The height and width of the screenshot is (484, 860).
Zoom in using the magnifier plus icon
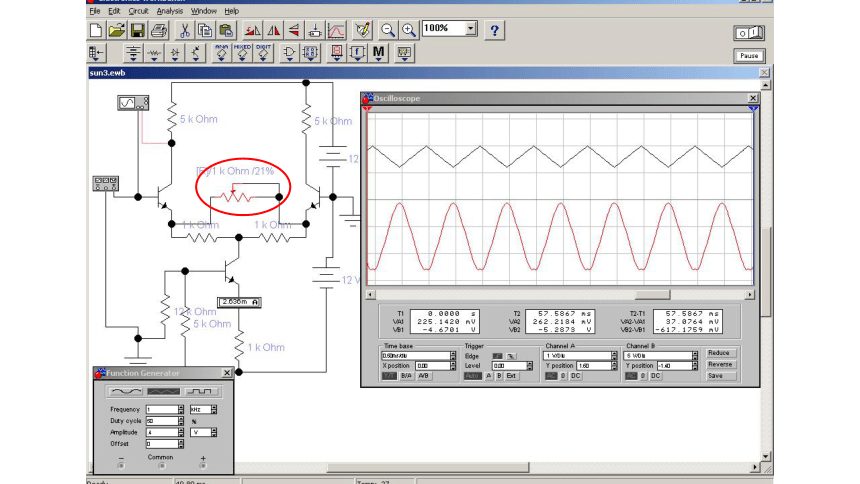click(x=409, y=30)
